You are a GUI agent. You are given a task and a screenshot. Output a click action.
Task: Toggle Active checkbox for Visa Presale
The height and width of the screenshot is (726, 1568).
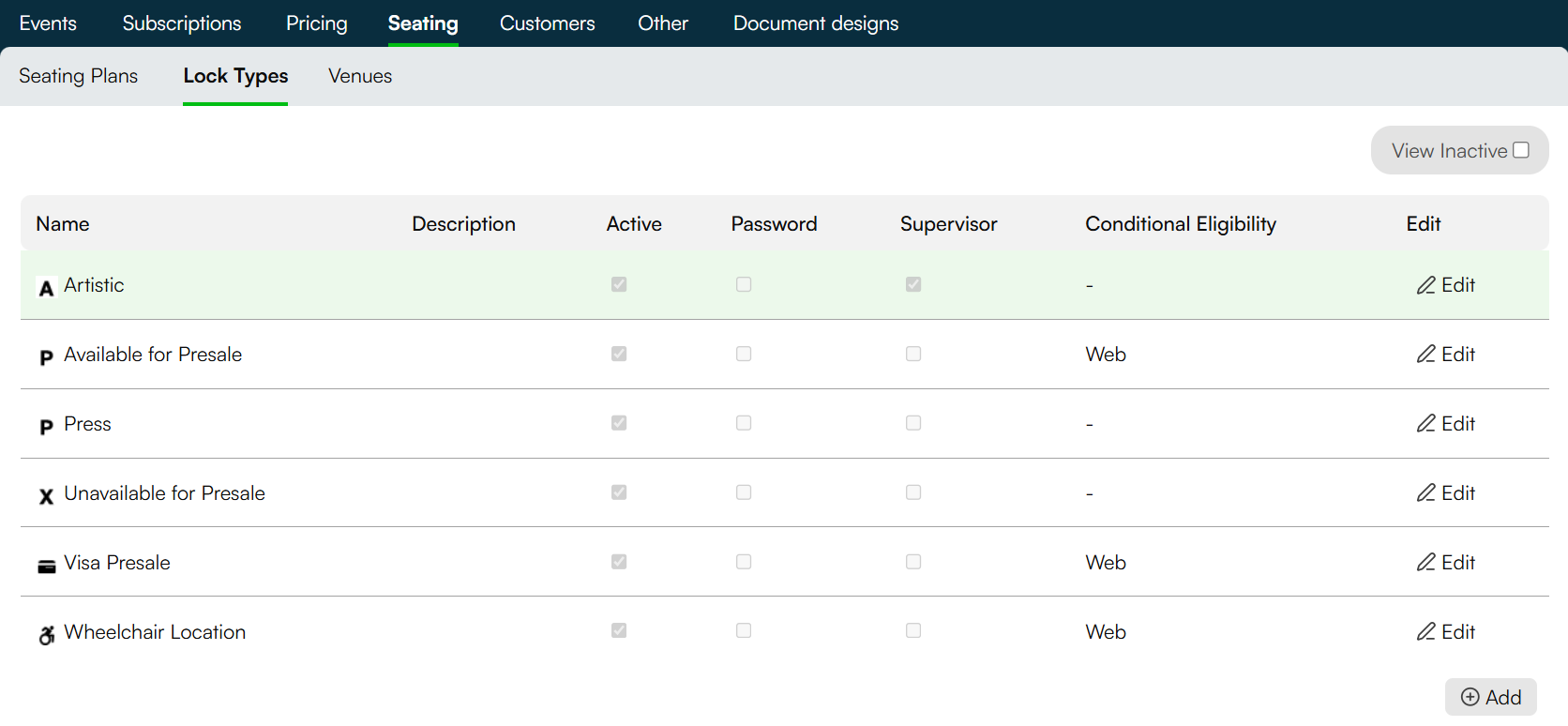619,562
